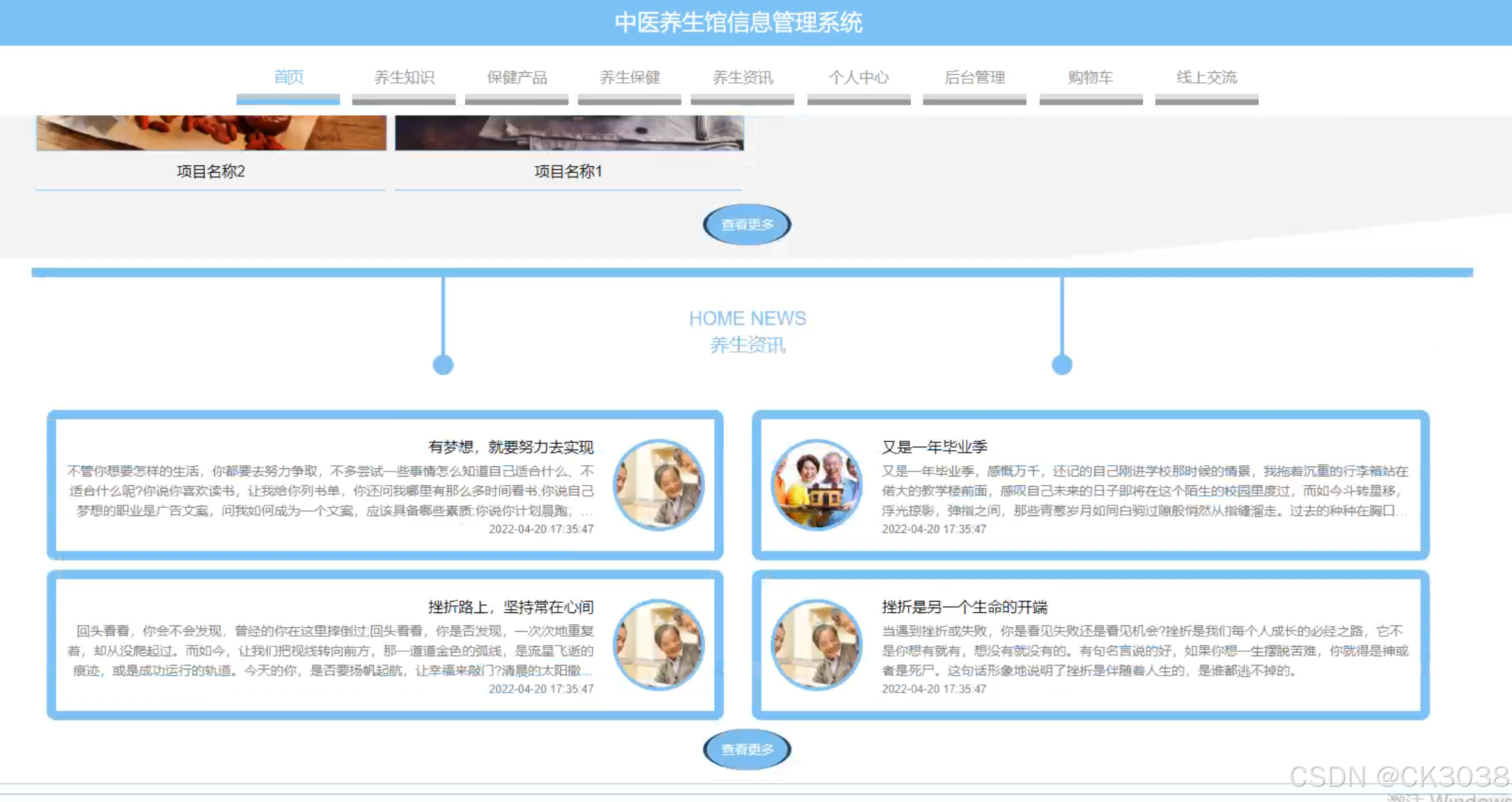
Task: Click the 有梦想，就要努力去实现 article title
Action: [510, 447]
